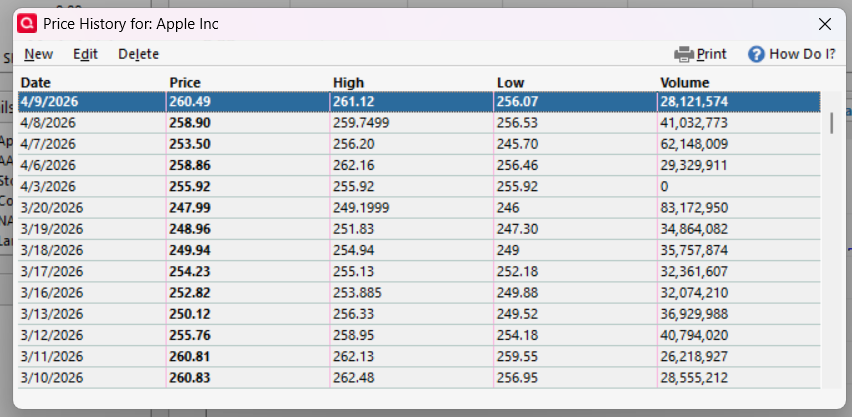The height and width of the screenshot is (417, 852).
Task: Click price value 247.99
Action: pos(190,208)
